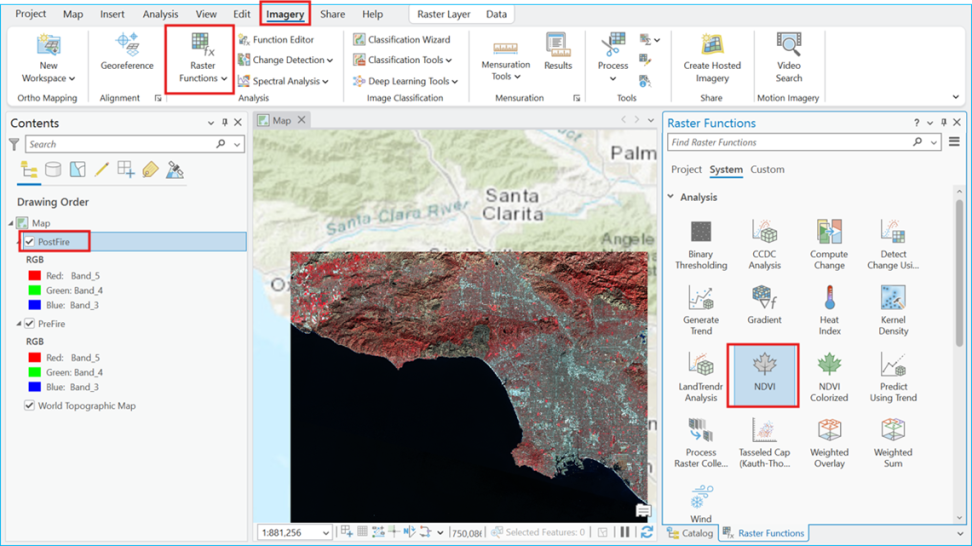The width and height of the screenshot is (972, 546).
Task: Click the Raster Functions pane scrollbar
Action: [959, 273]
